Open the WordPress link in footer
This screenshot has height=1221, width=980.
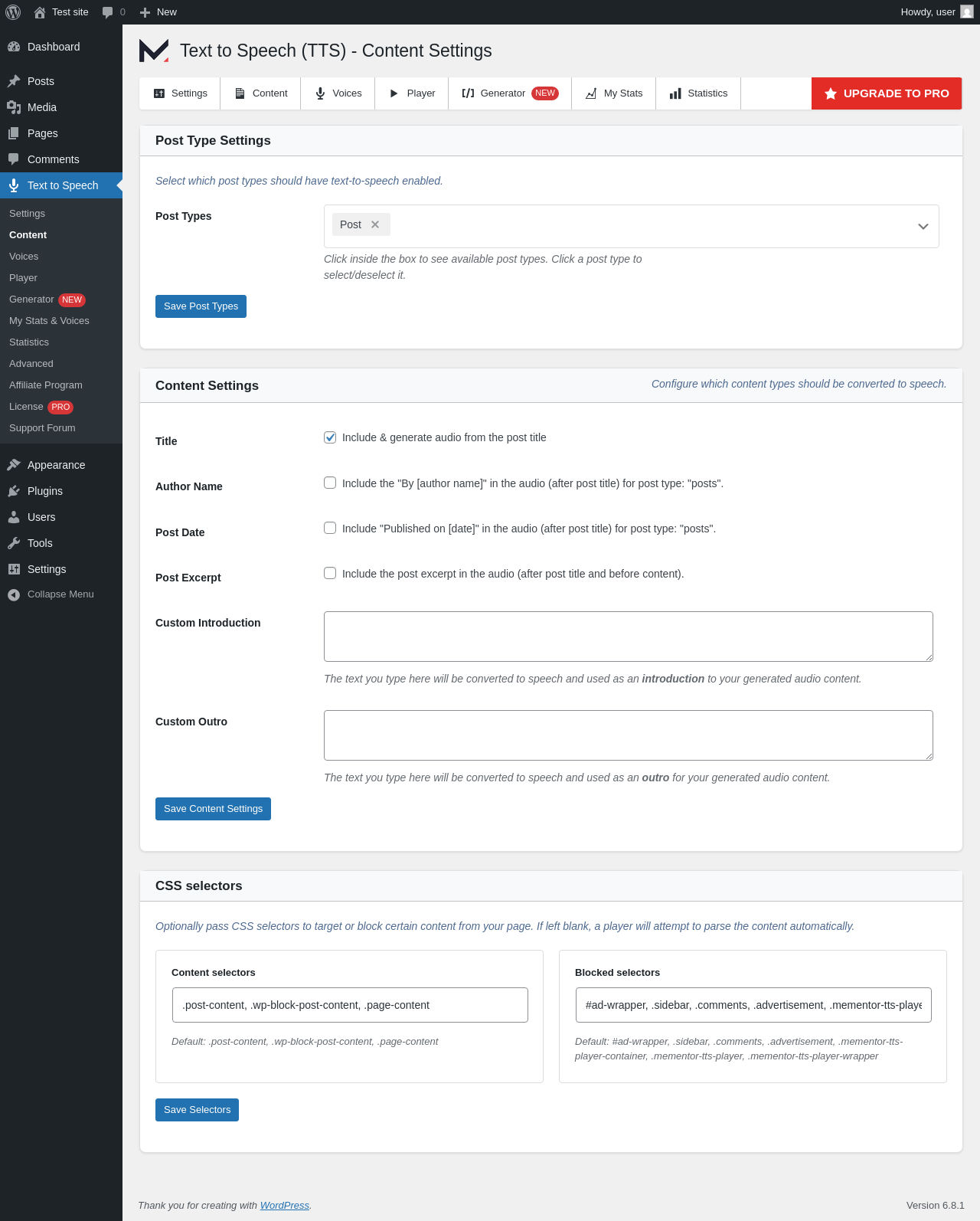[x=285, y=1206]
